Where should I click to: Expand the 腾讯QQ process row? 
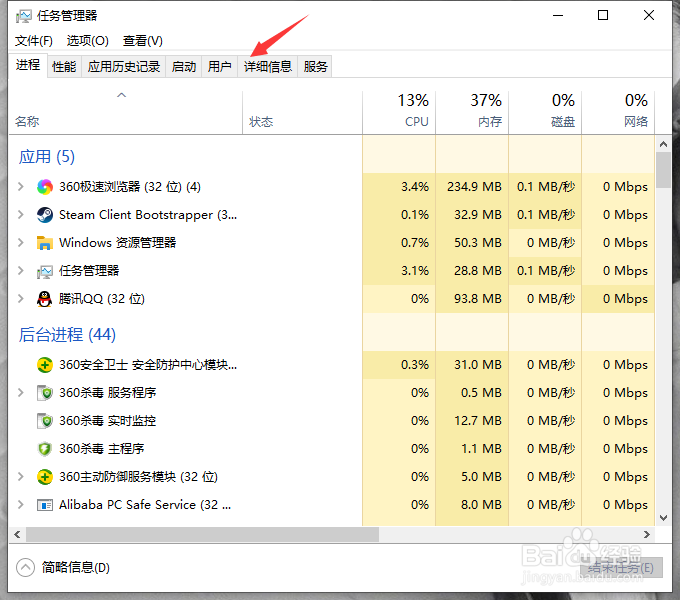(x=20, y=299)
